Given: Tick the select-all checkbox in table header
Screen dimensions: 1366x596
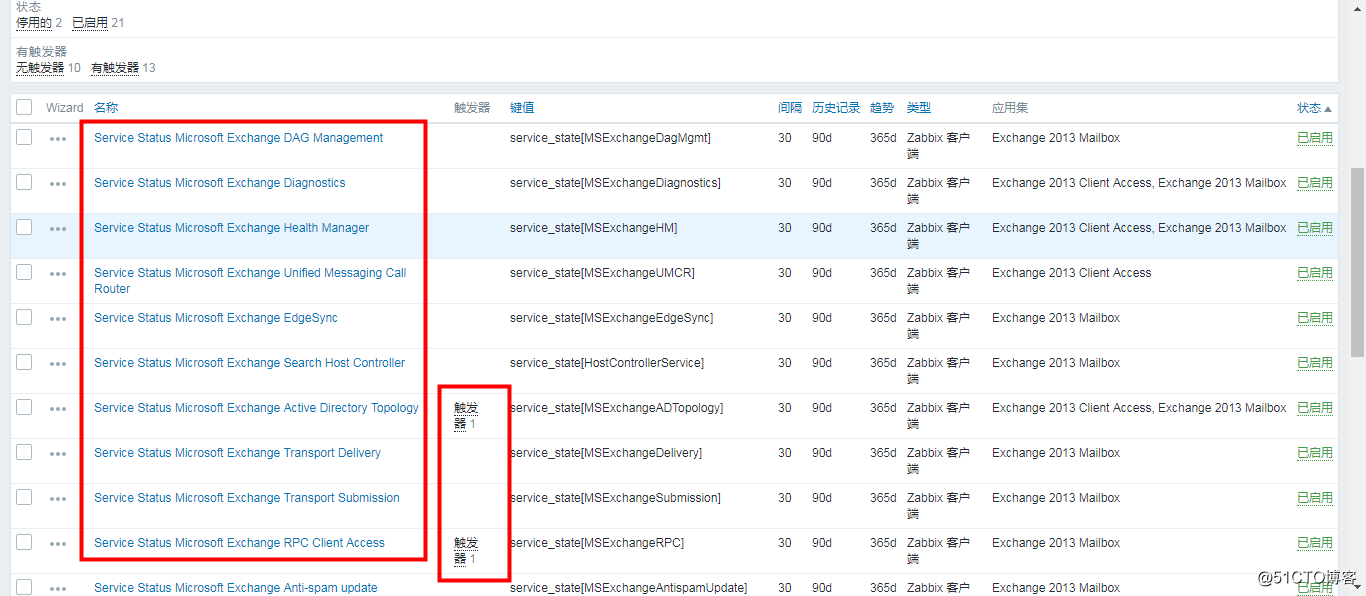Looking at the screenshot, I should click(24, 107).
